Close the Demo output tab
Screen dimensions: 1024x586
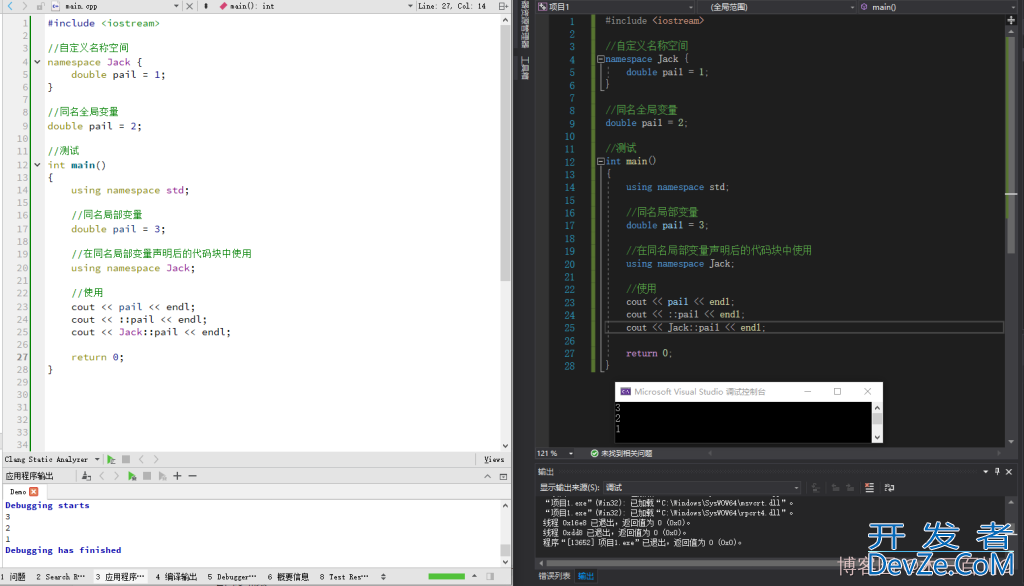[33, 491]
